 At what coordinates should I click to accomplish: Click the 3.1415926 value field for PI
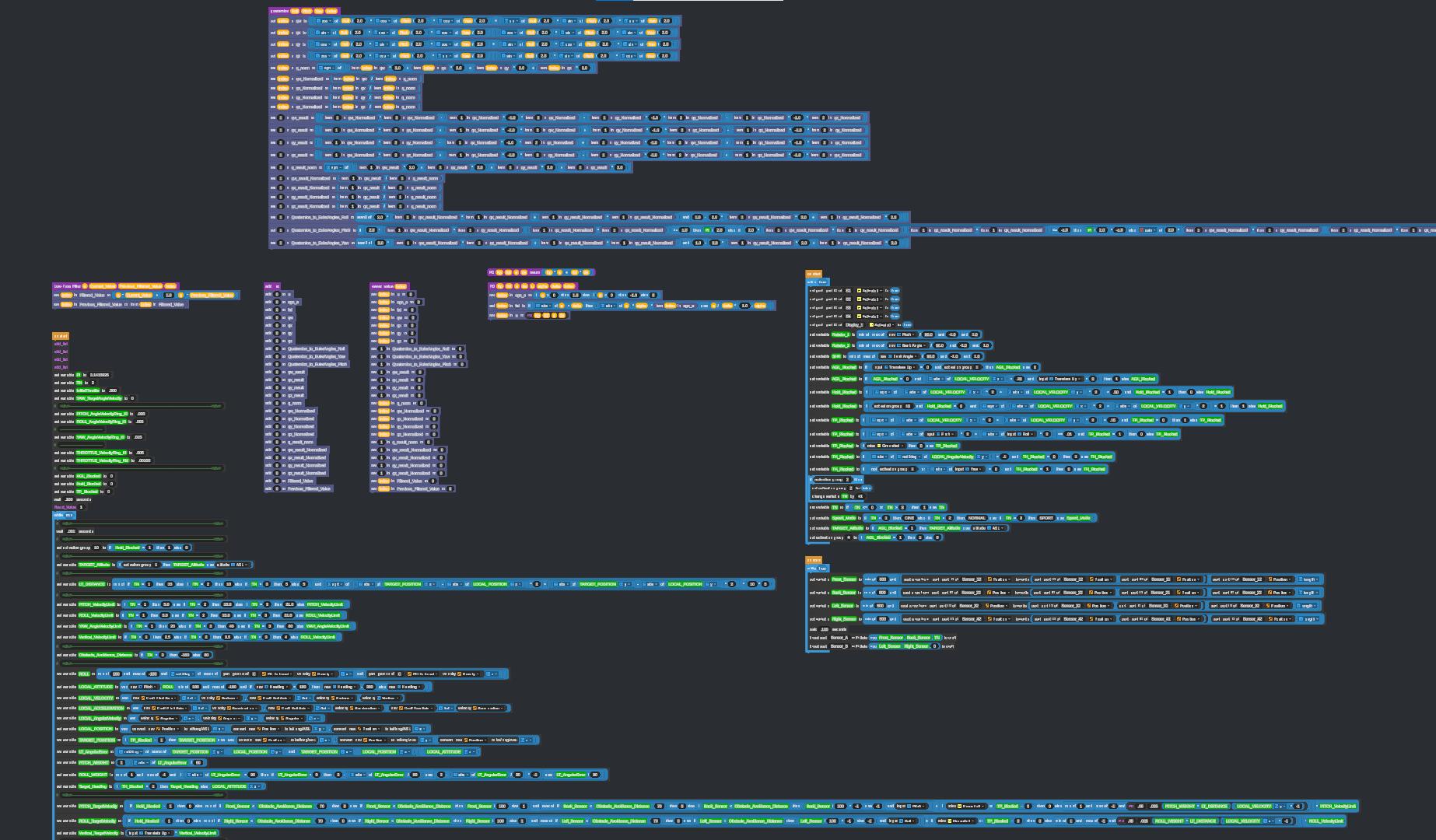click(99, 375)
